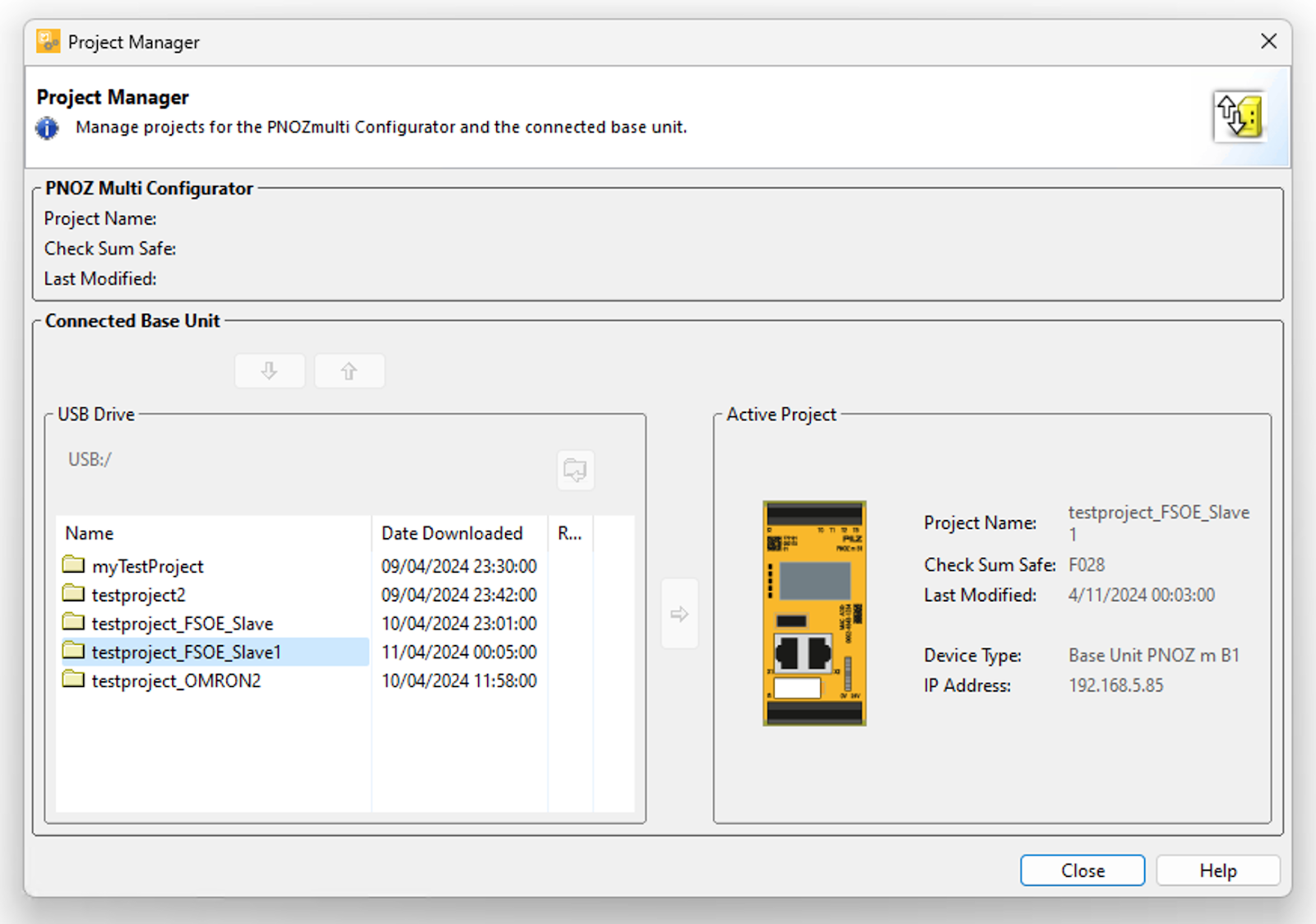Click the Check Sum Safe value F028
The width and height of the screenshot is (1316, 924).
click(1087, 565)
